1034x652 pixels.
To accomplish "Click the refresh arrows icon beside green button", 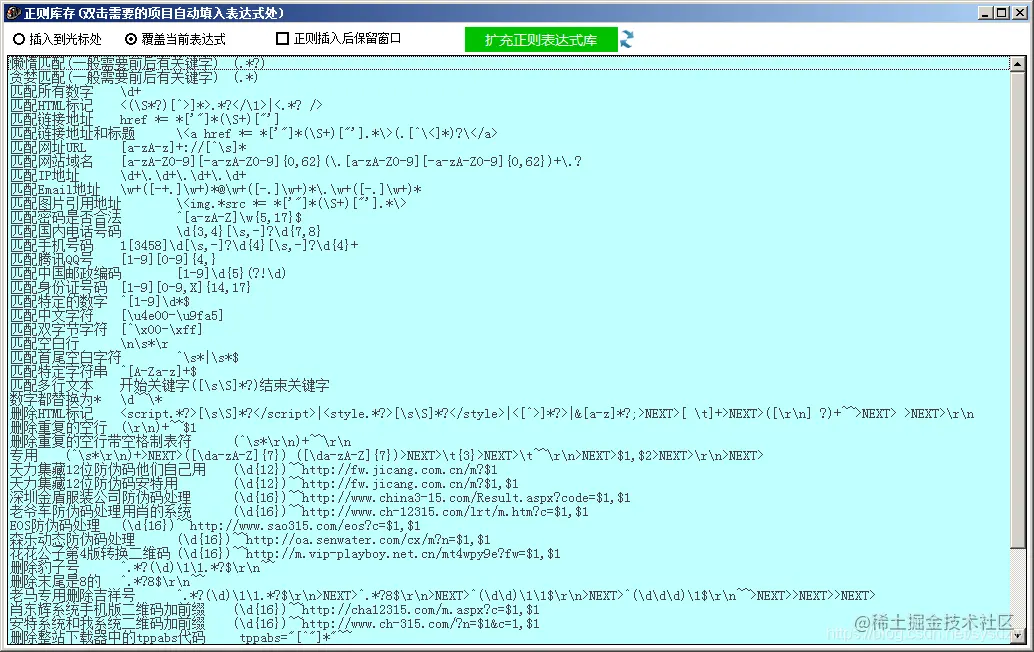I will (x=626, y=40).
